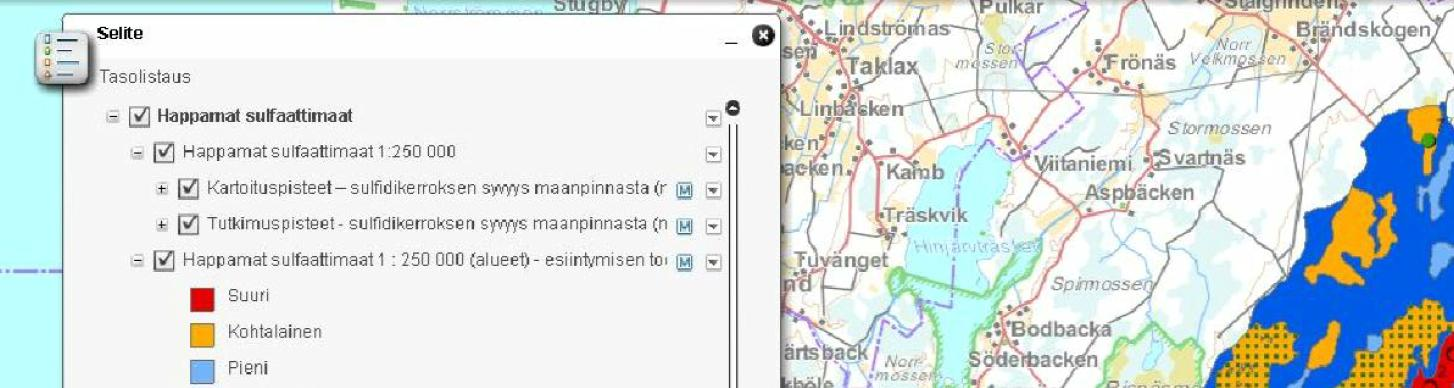Open options dropdown for Kartoituspisteet layer
Viewport: 1454px width, 388px height.
713,191
